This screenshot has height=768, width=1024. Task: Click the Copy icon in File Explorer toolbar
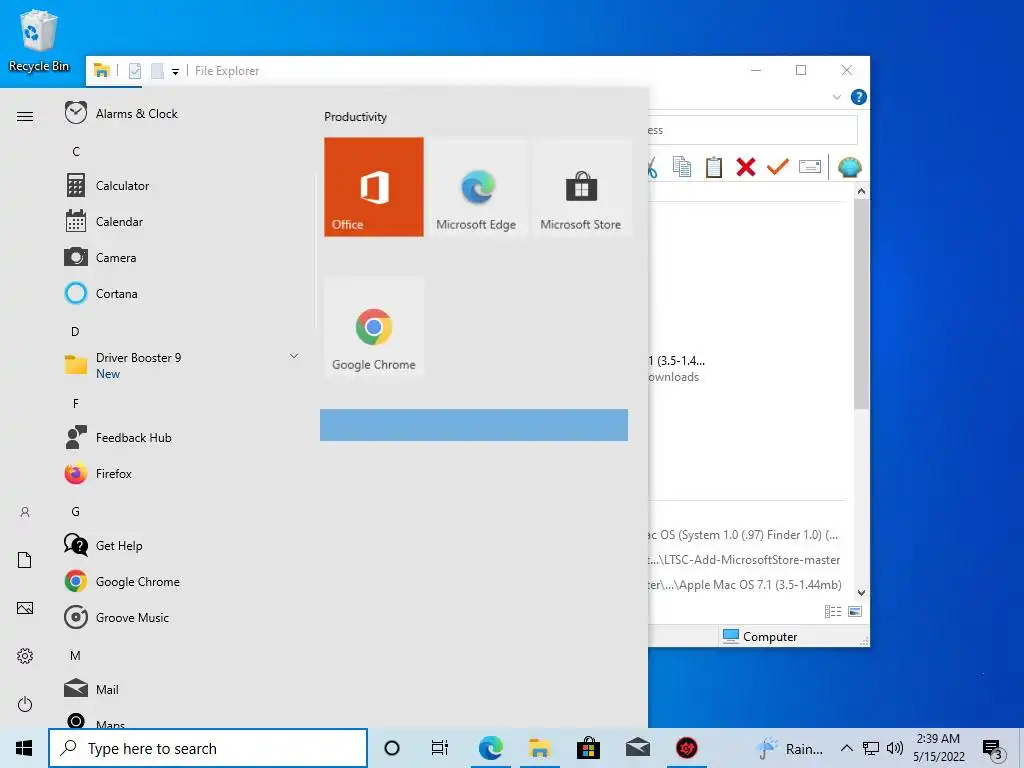pos(682,167)
